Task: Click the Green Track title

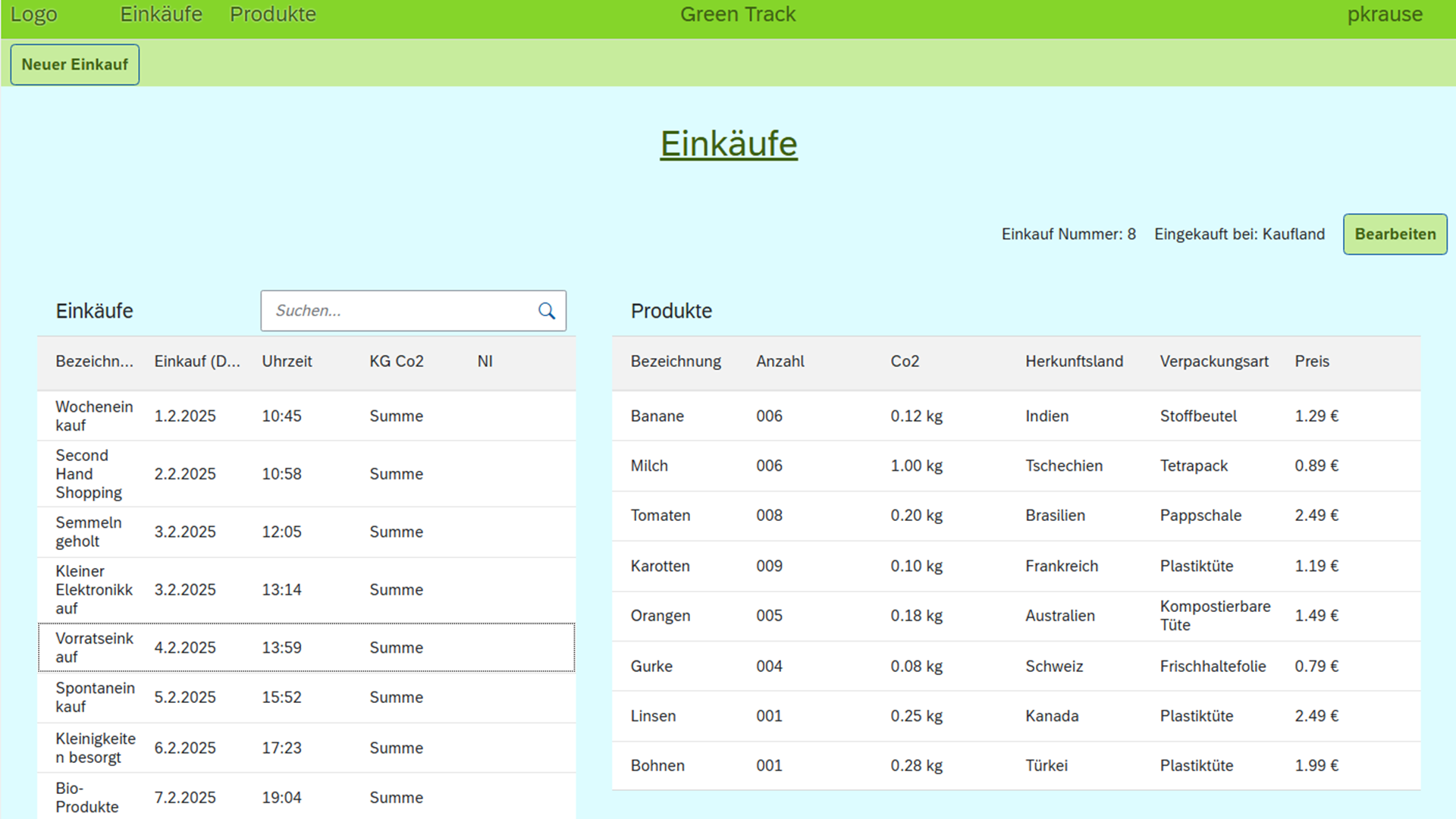Action: tap(737, 14)
